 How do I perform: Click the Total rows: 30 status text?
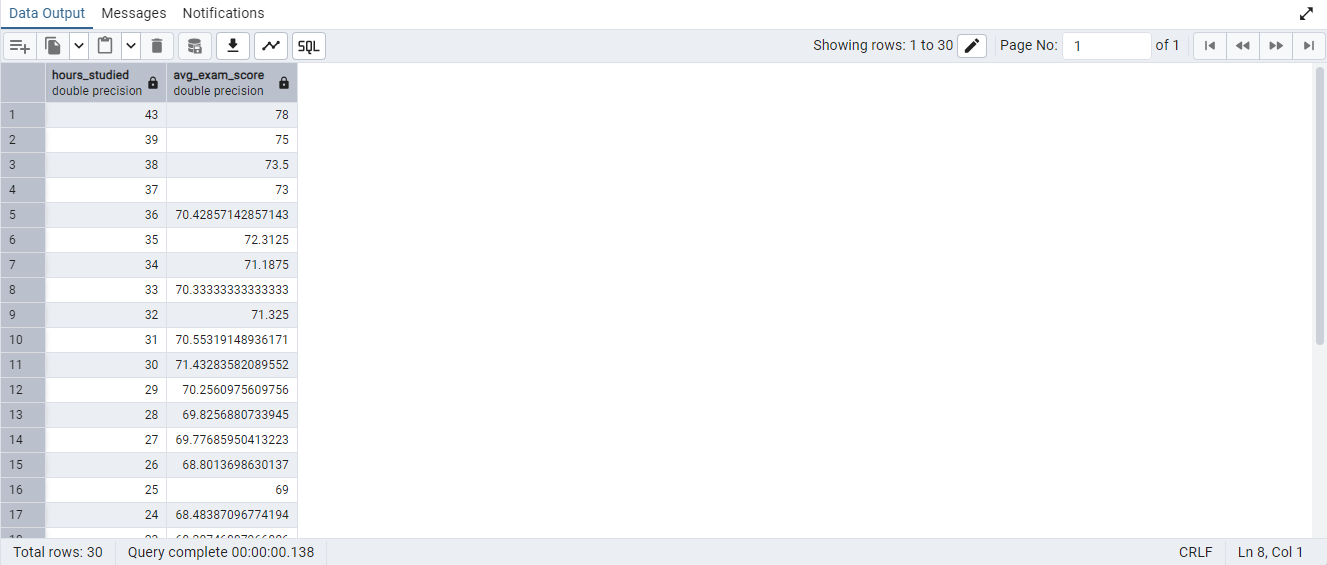[x=58, y=552]
